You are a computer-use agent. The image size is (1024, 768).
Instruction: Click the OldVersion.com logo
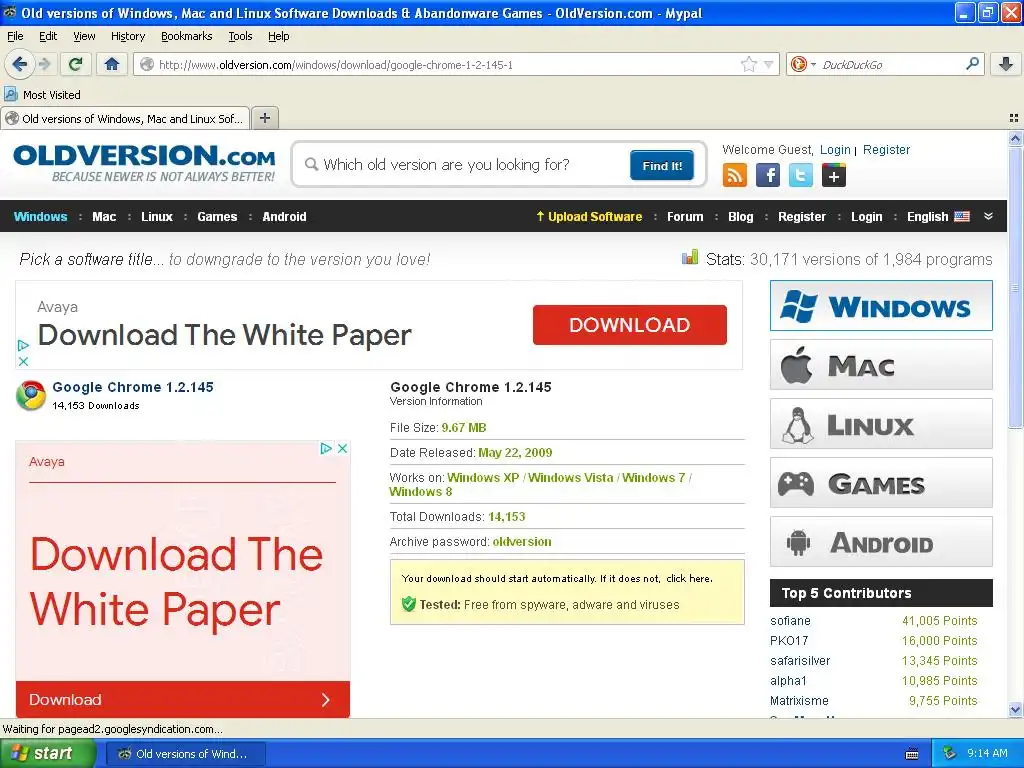click(x=144, y=163)
